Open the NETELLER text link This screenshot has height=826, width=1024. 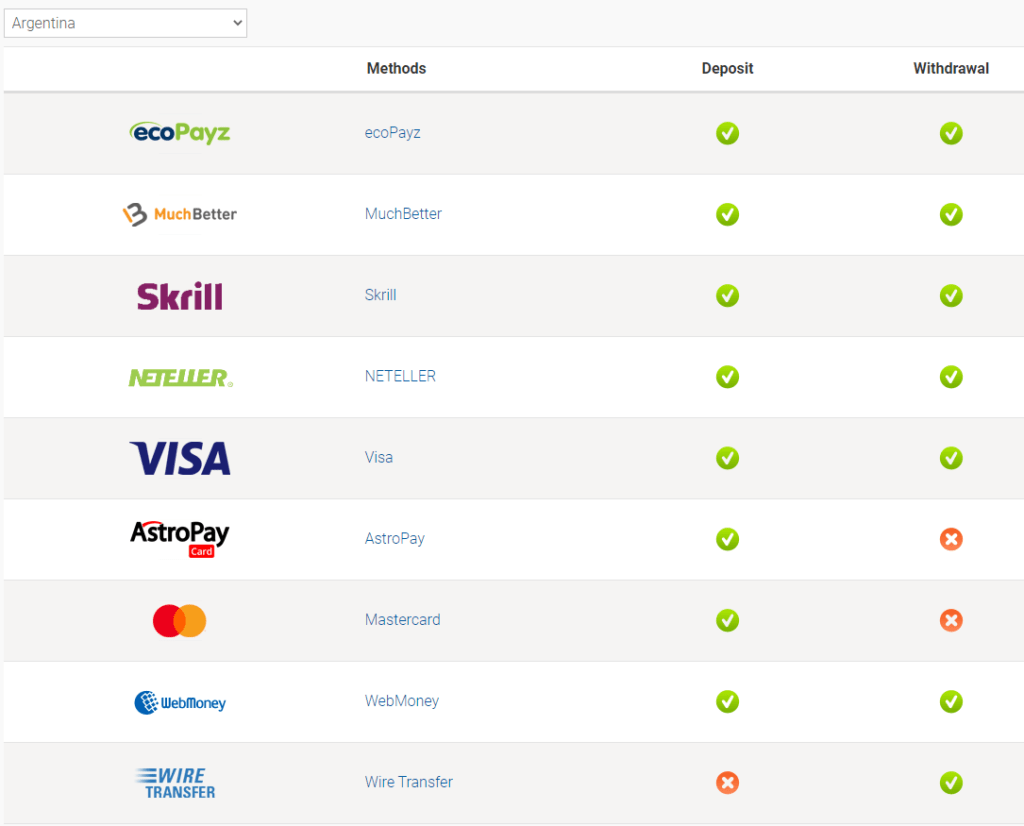pos(400,376)
